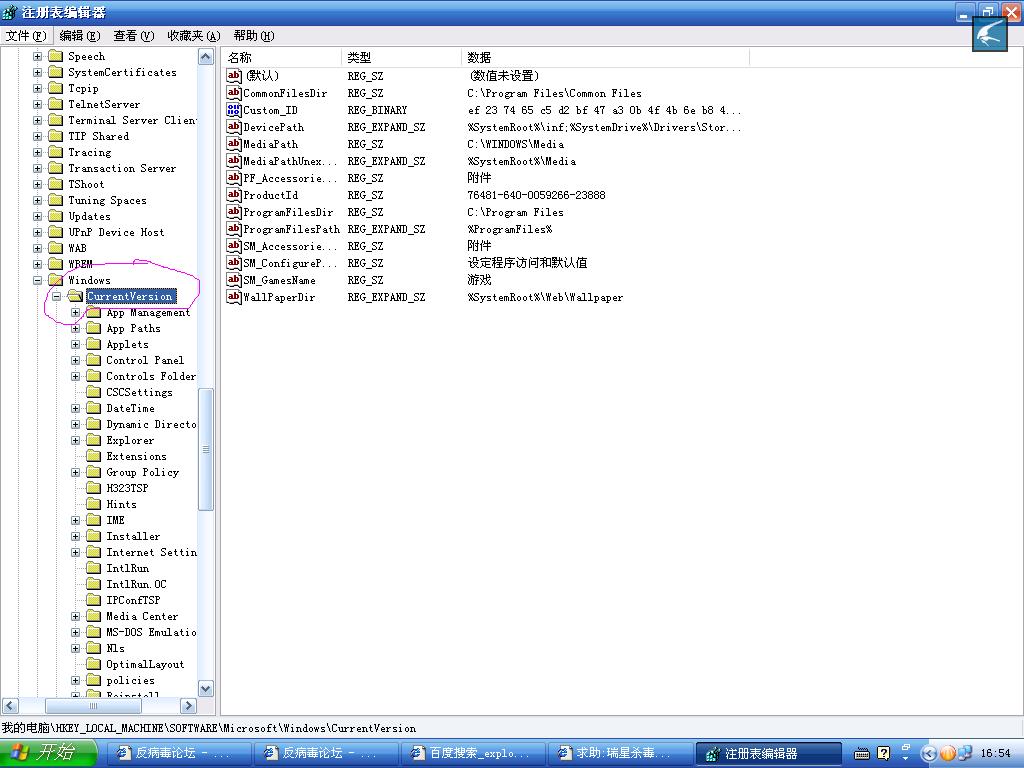Click the ProgramFilesDir value icon
Image resolution: width=1024 pixels, height=768 pixels.
pos(234,212)
